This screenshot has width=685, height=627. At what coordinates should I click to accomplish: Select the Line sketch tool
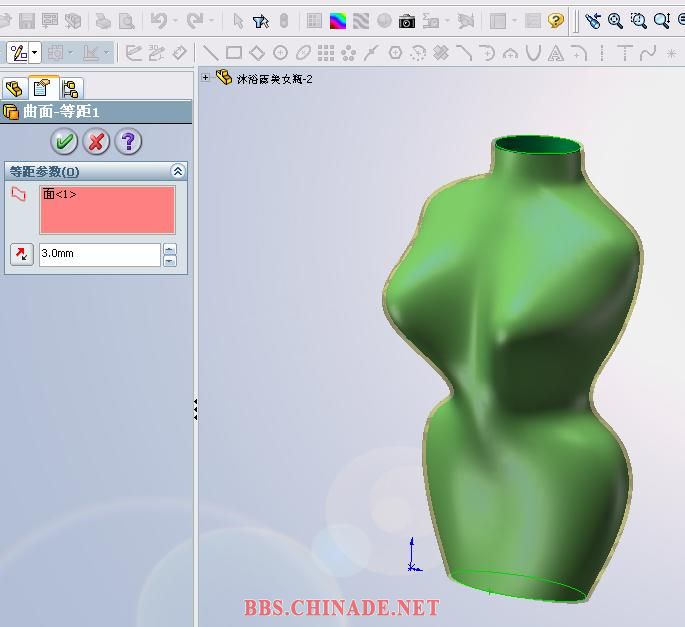pos(211,53)
